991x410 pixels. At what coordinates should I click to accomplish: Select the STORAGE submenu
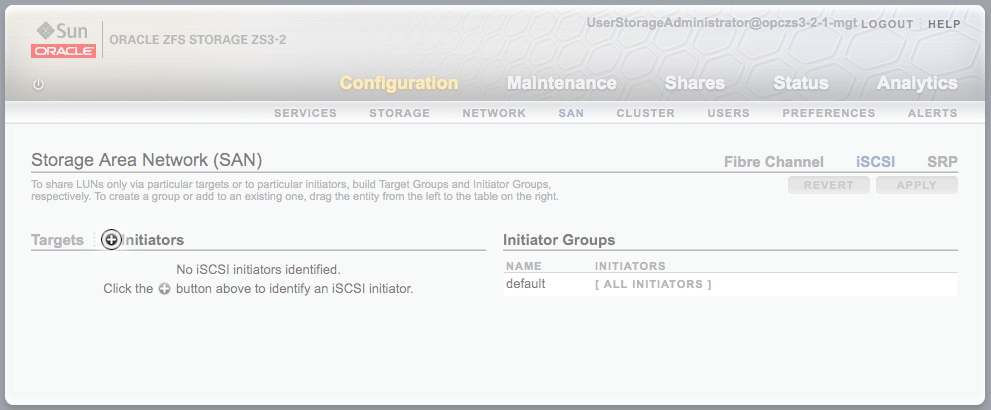coord(399,113)
